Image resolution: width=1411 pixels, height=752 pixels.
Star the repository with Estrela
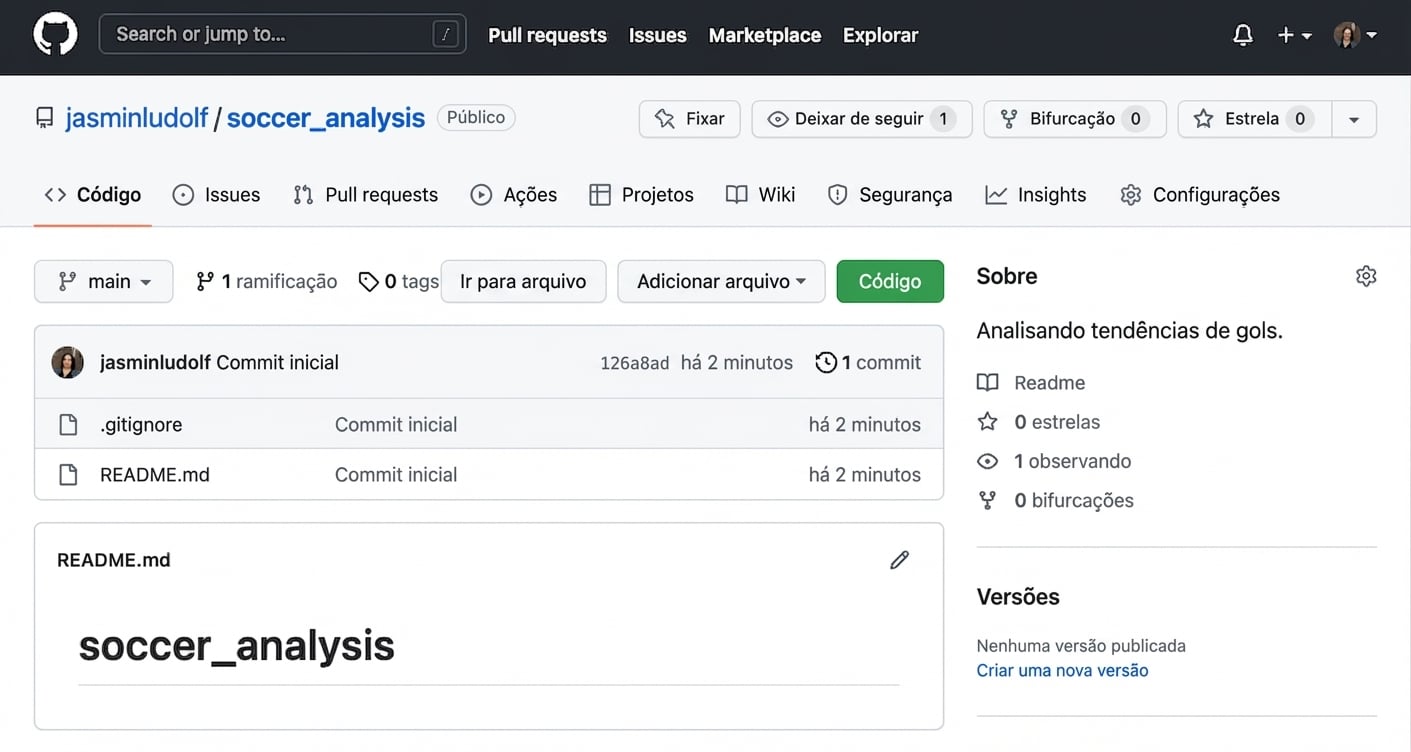click(1254, 119)
